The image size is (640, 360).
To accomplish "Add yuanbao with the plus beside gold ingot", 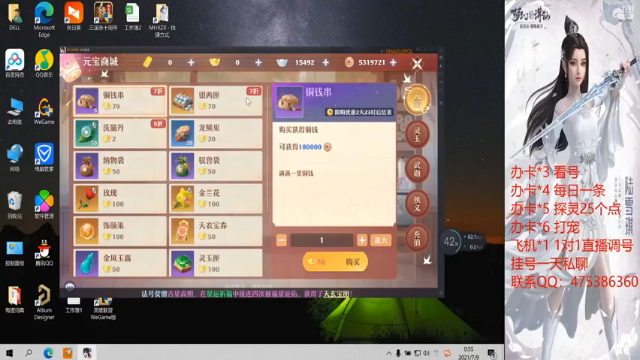I will click(258, 62).
